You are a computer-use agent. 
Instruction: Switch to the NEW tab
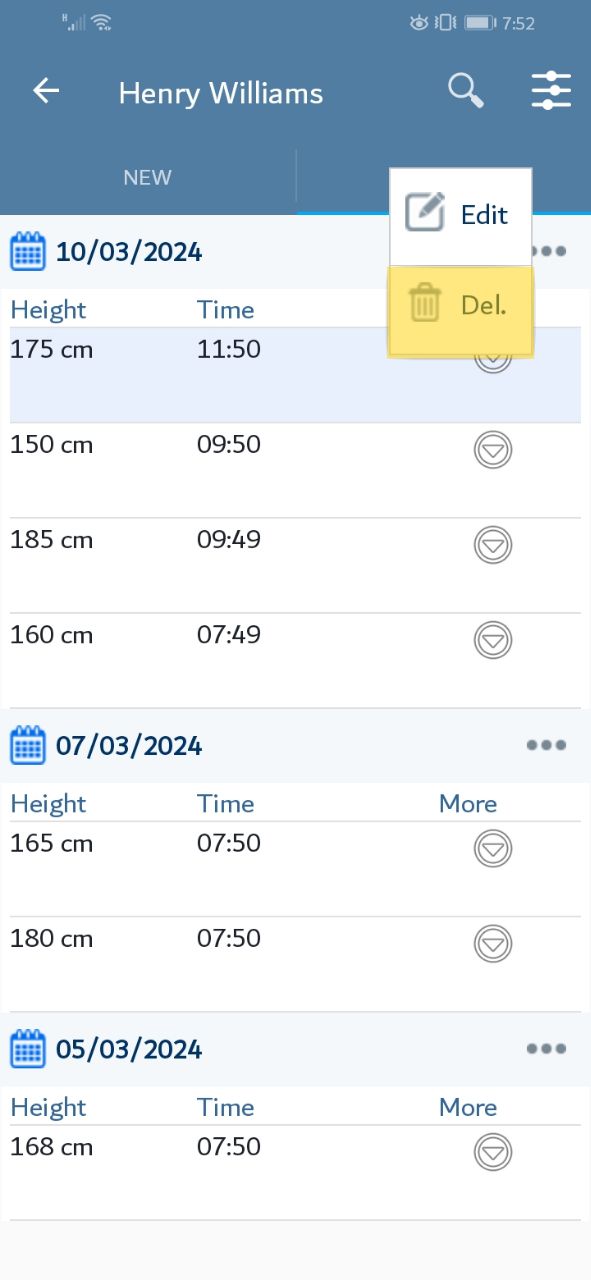click(148, 177)
